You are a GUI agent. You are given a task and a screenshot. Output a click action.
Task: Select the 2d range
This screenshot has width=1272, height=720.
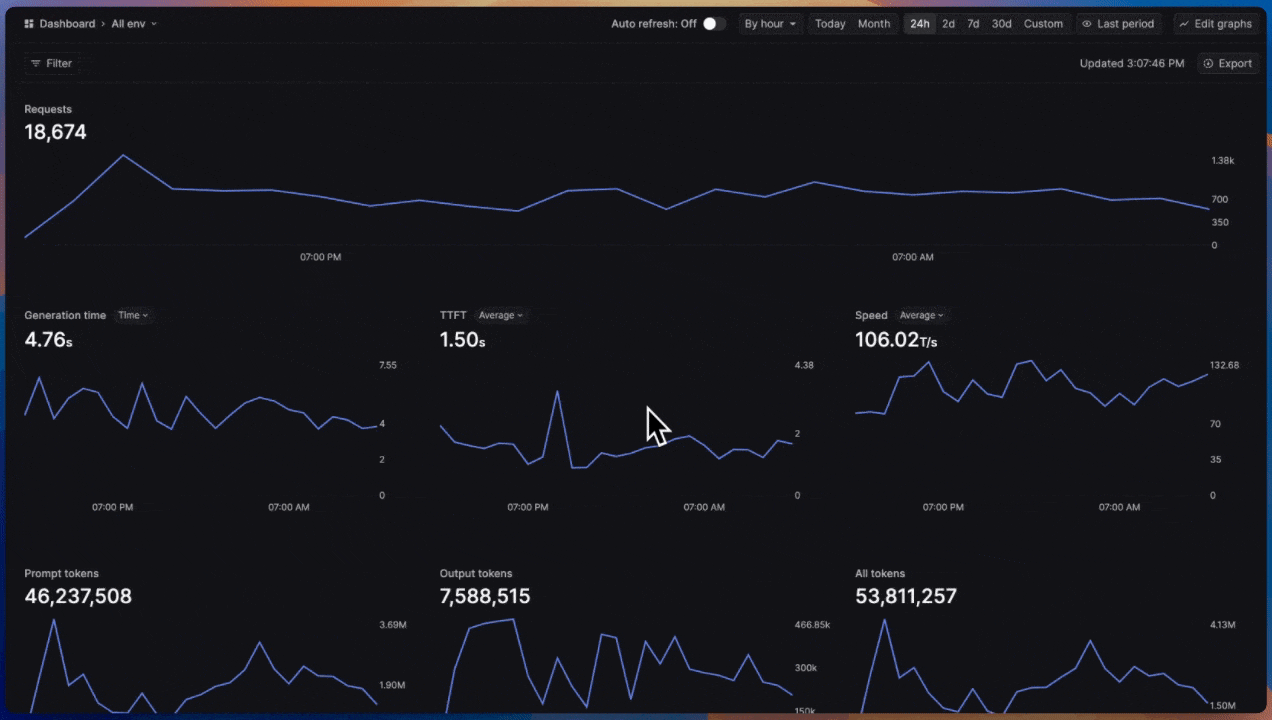[x=948, y=24]
